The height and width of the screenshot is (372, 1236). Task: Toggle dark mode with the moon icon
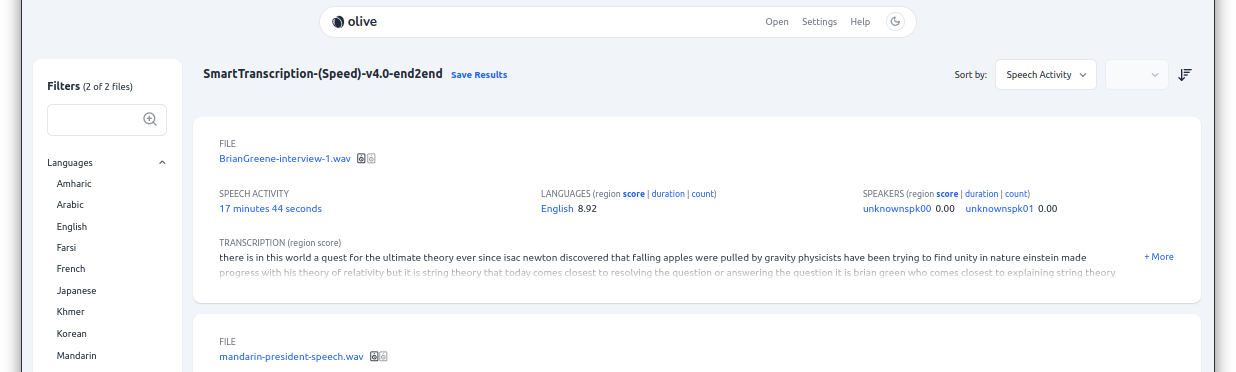pos(896,21)
